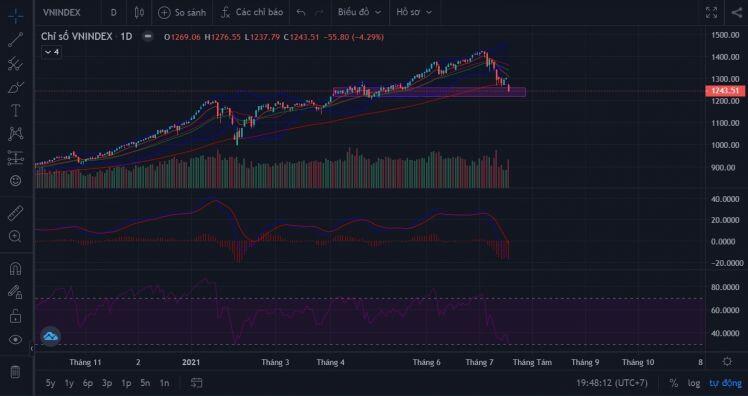Open the emoji icons tool

[x=15, y=181]
